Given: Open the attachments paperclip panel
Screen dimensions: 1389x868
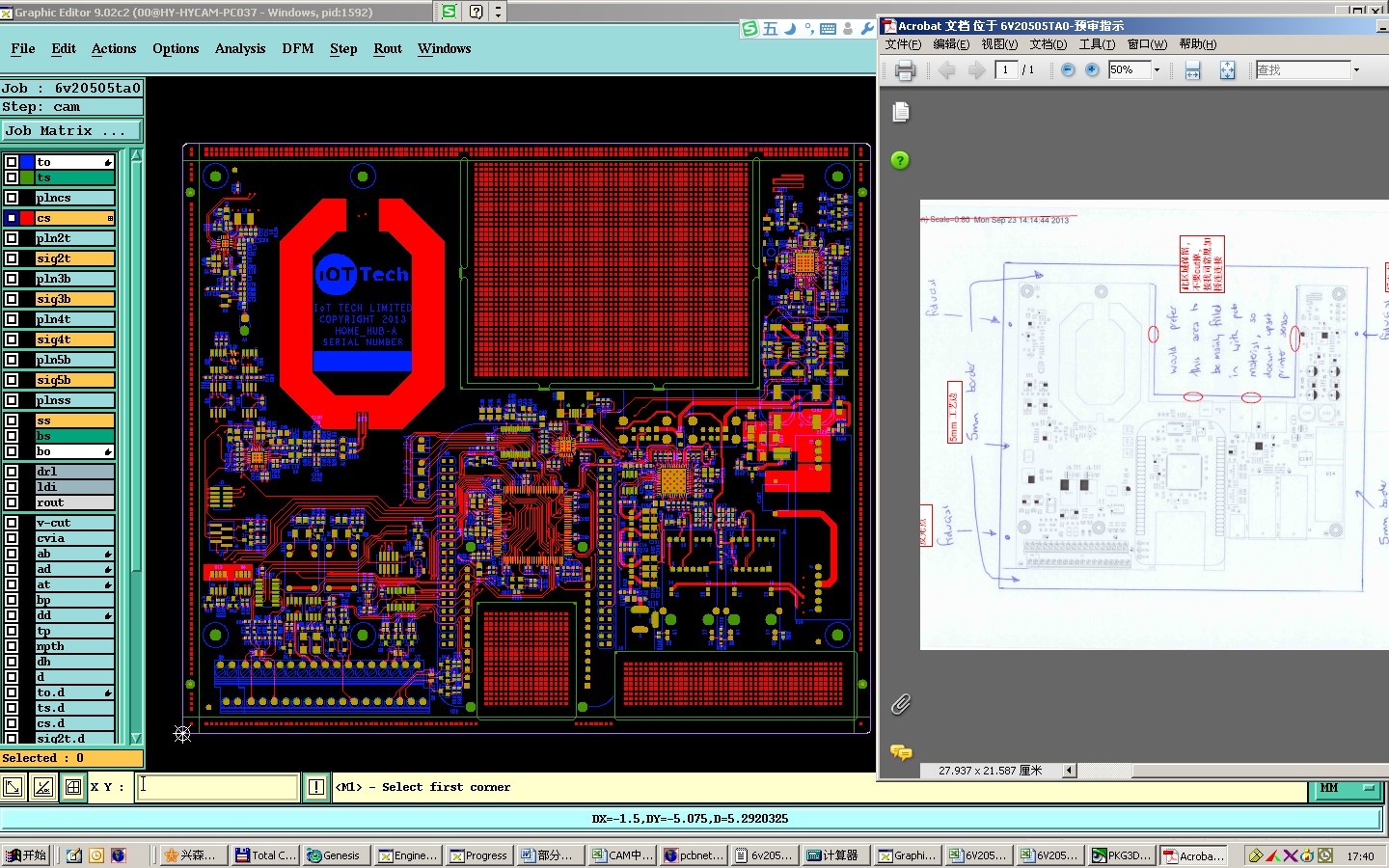Looking at the screenshot, I should click(901, 704).
